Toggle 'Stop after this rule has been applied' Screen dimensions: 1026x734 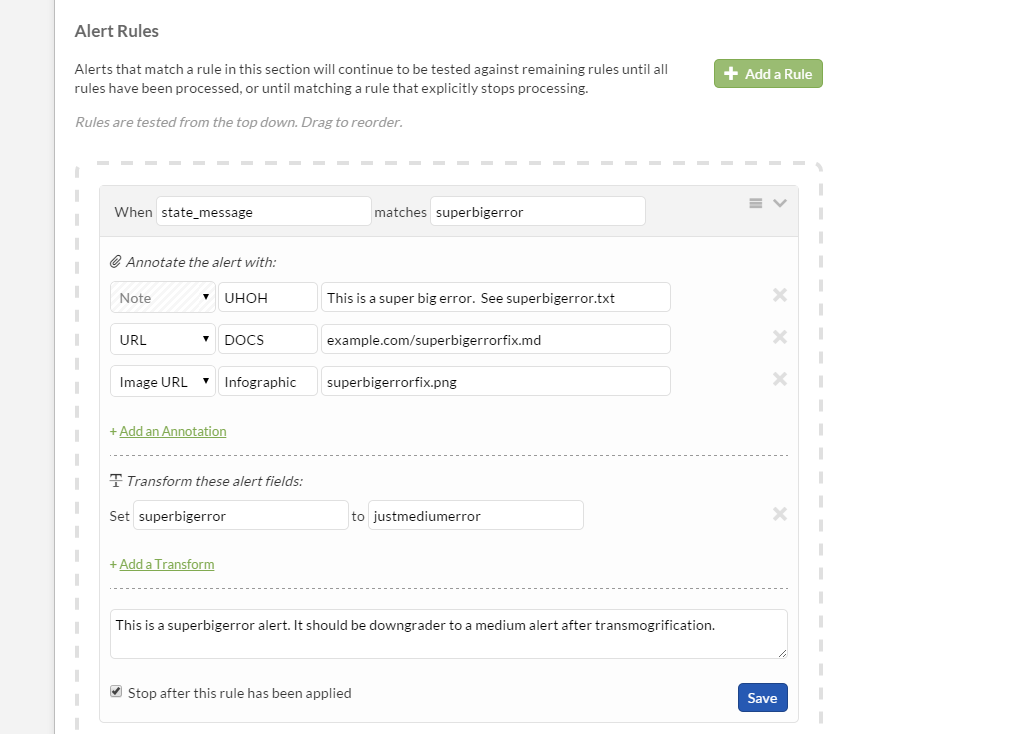(x=116, y=691)
